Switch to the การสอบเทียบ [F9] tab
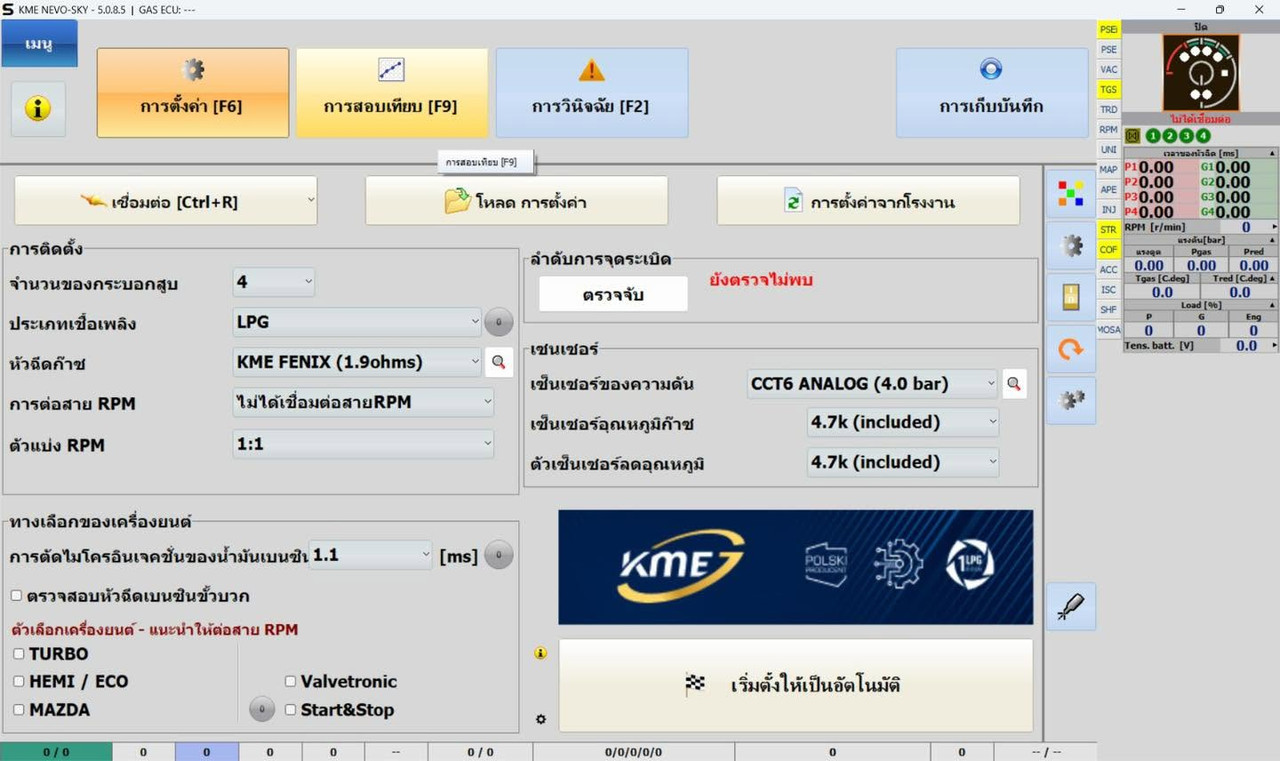Screen dimensions: 1280x761 (392, 92)
